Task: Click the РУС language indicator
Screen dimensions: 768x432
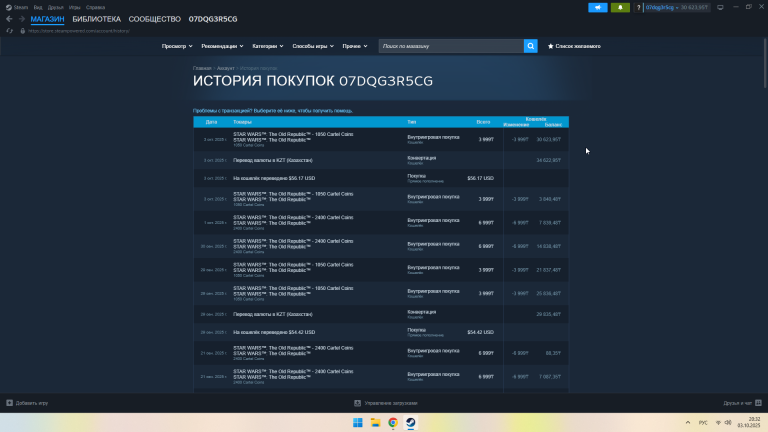Action: 703,423
